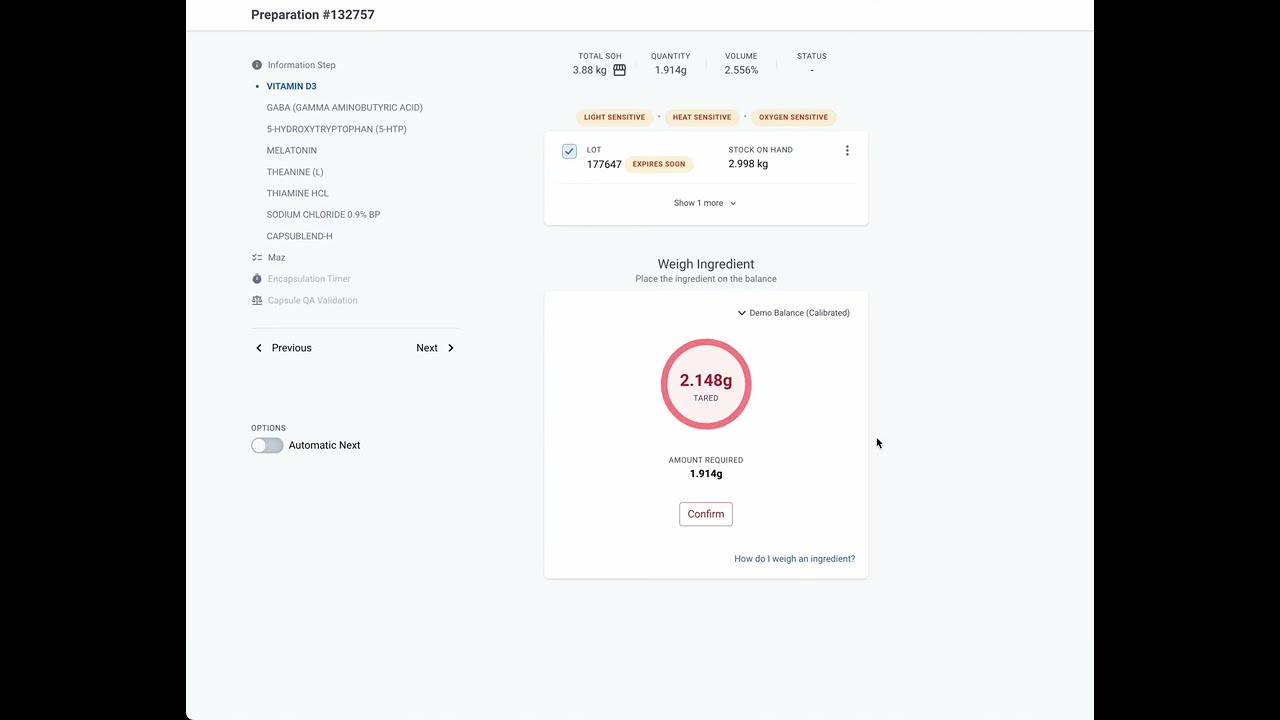Expand Show 1 more lots
Screen dimensions: 1280x720
[705, 203]
